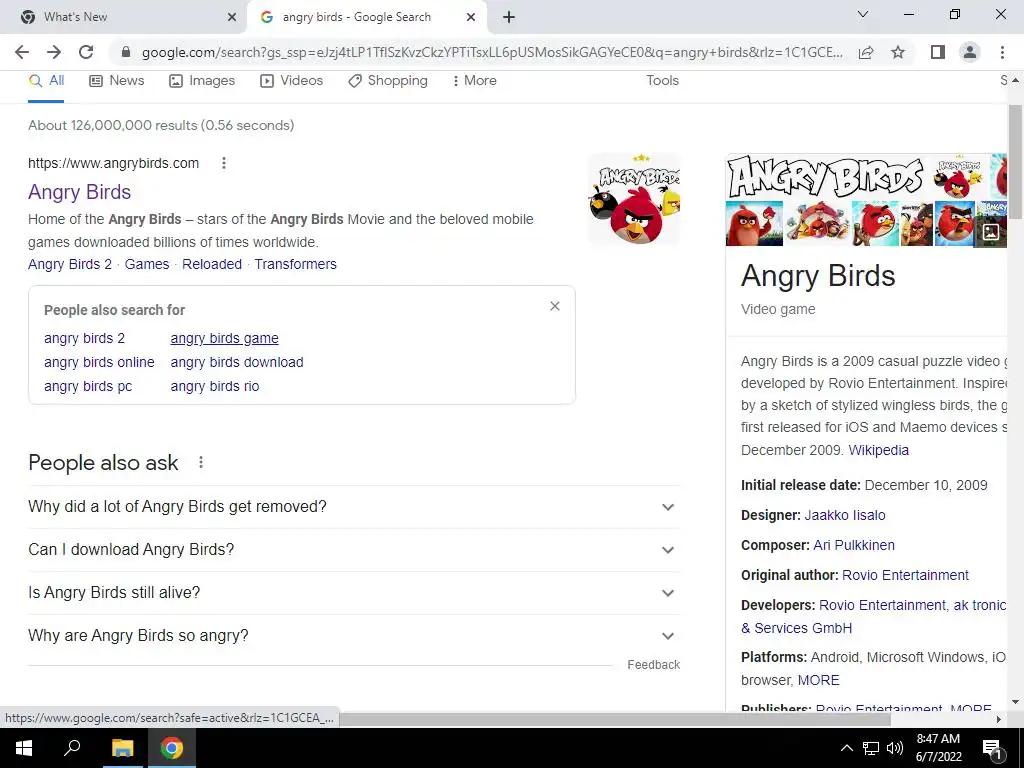The image size is (1024, 768).
Task: Click the Chrome taskbar icon
Action: (172, 748)
